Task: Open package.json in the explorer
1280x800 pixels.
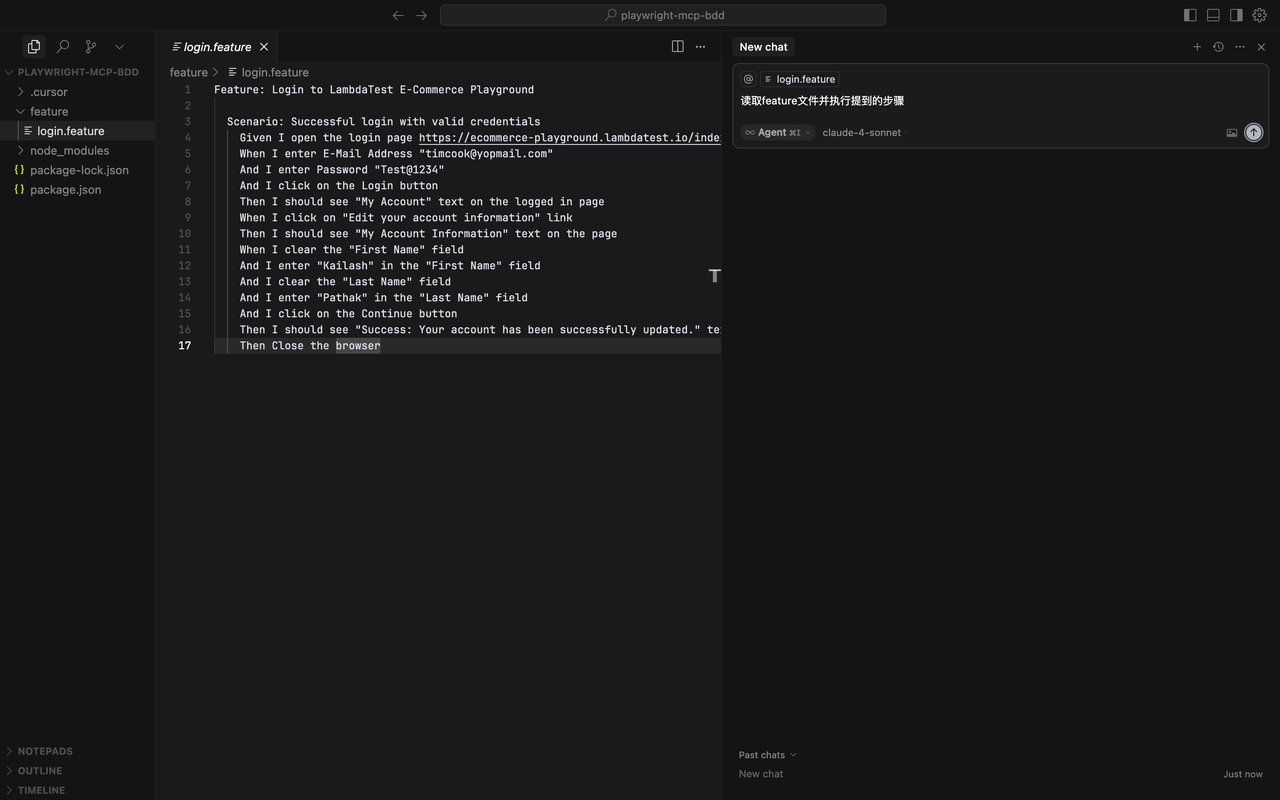Action: pyautogui.click(x=65, y=189)
